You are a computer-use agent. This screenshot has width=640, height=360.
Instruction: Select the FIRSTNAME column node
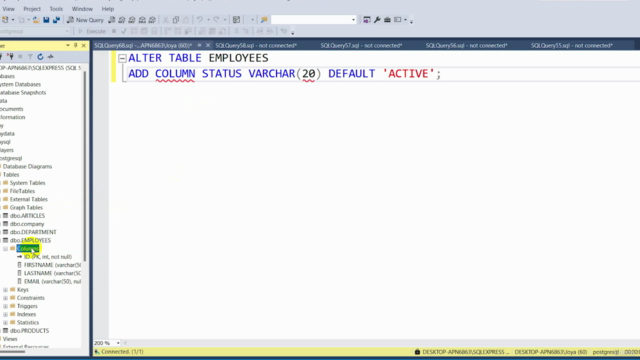pos(52,265)
